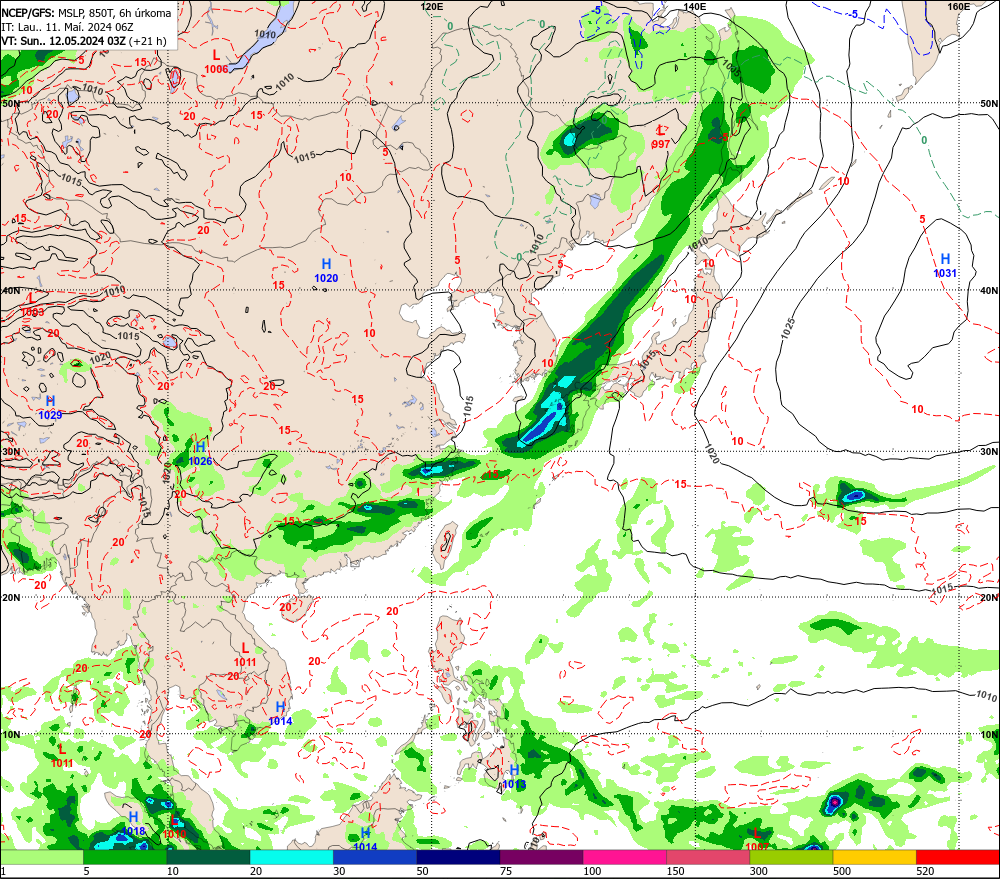Screen dimensions: 1000x879
Task: Select the magenta 100–150 legend swatch
Action: 625,857
